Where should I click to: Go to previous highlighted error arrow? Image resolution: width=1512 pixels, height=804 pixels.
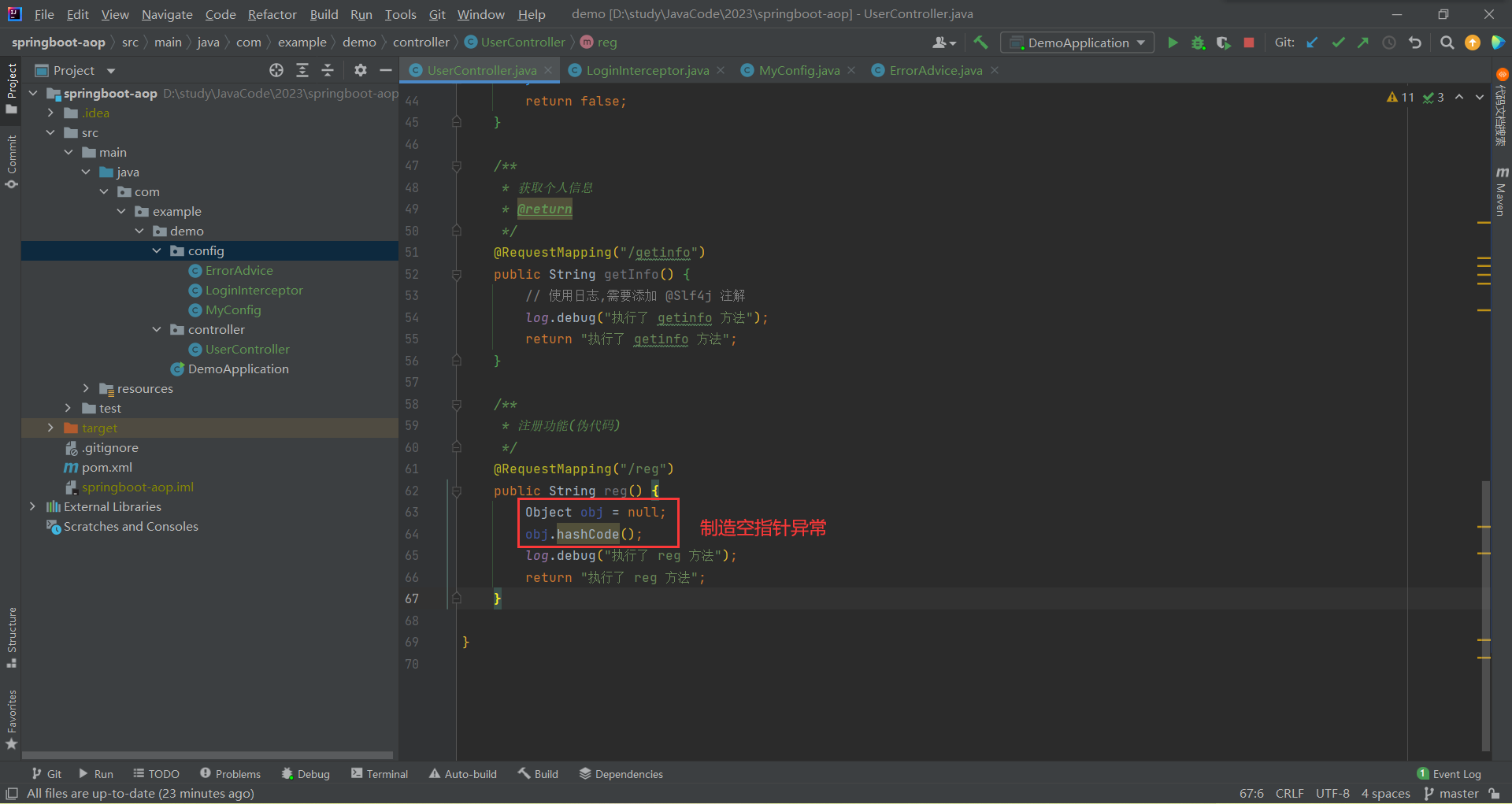(x=1459, y=97)
